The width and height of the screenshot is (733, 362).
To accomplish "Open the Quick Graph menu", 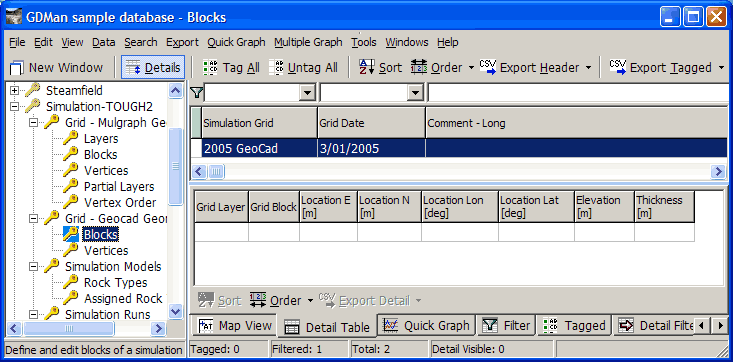I will (236, 43).
